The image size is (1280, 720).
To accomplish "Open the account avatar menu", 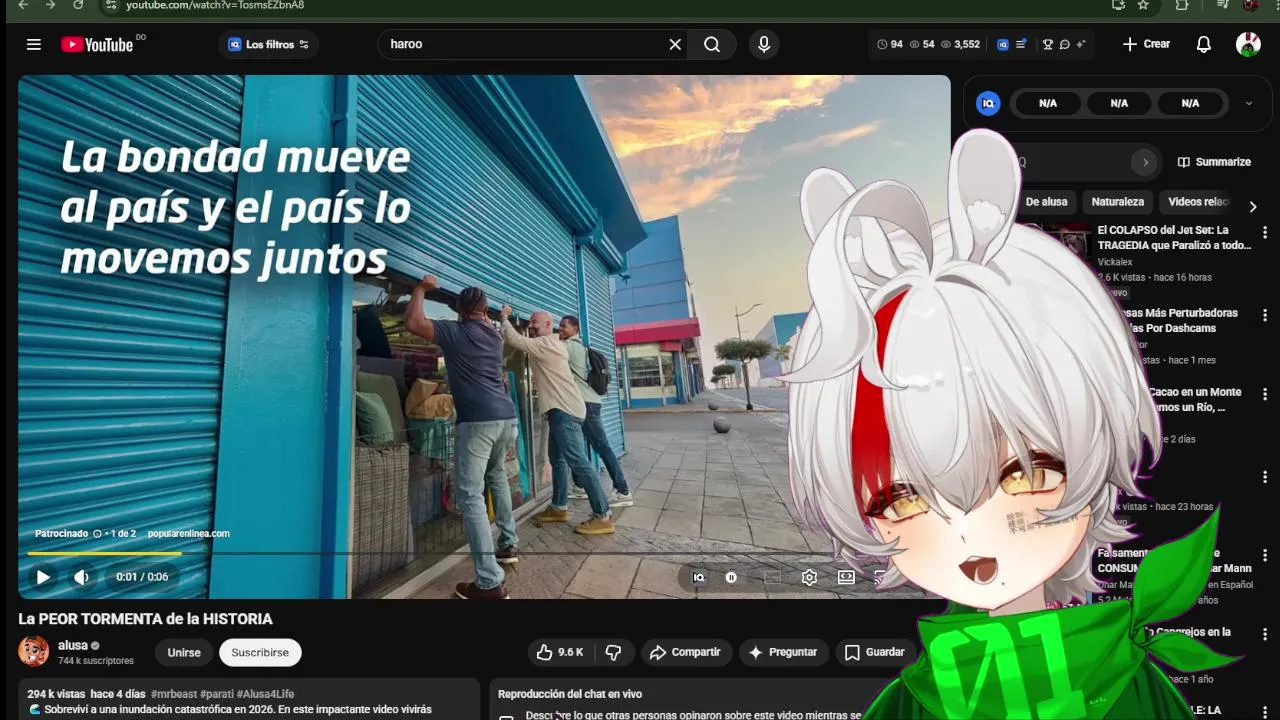I will pyautogui.click(x=1248, y=44).
